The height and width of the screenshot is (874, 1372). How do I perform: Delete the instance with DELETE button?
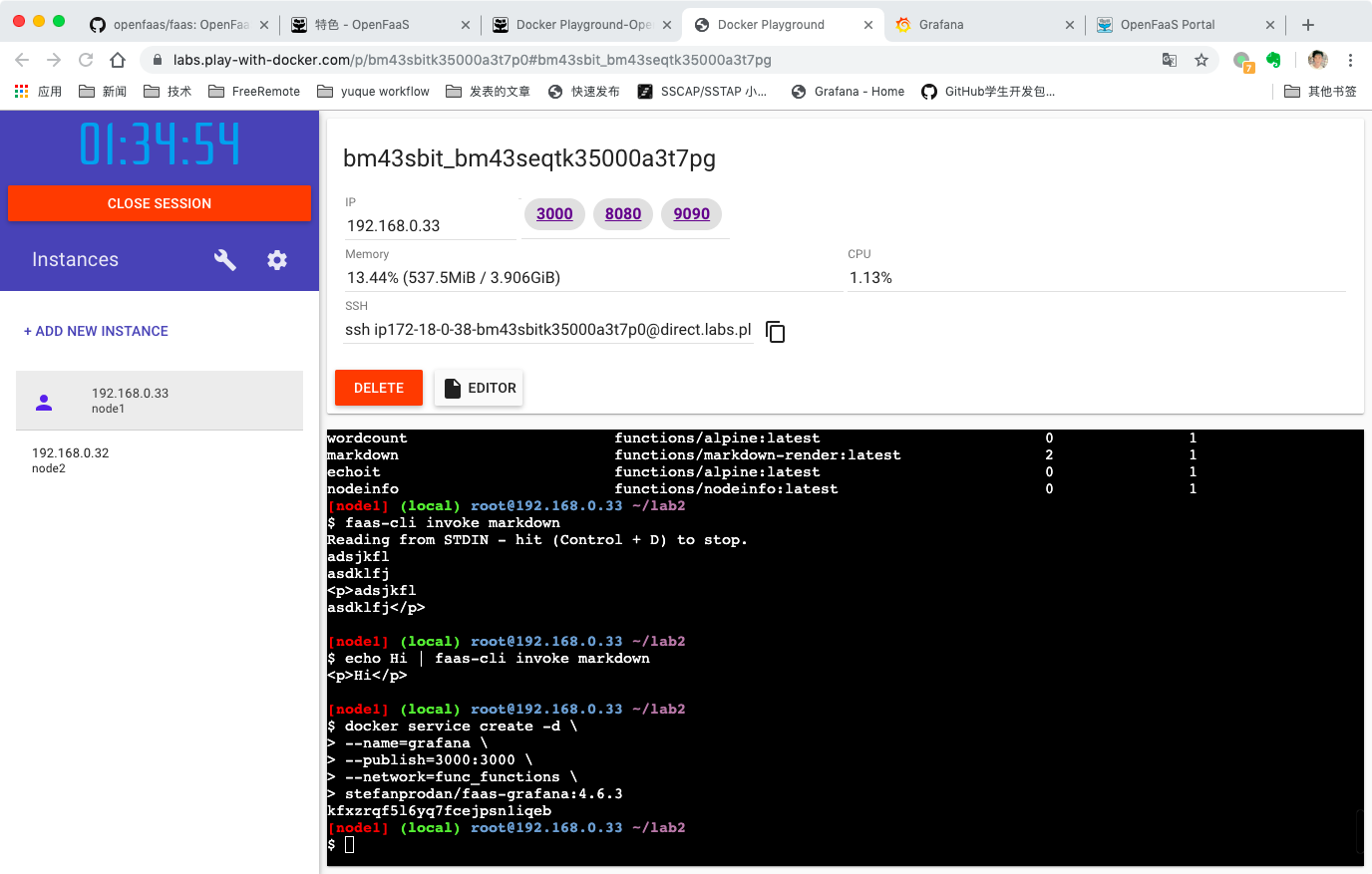(x=379, y=388)
